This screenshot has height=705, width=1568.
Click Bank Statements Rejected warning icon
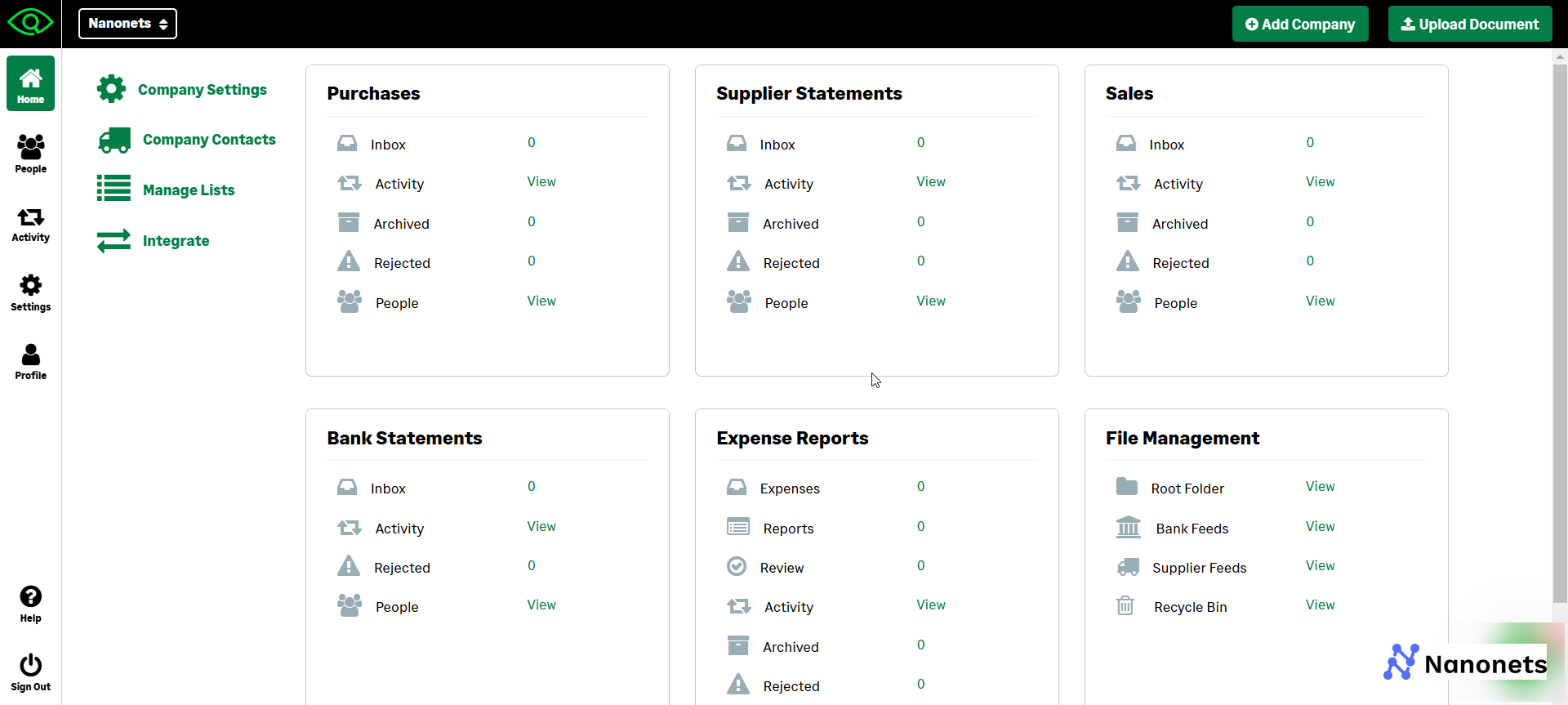coord(349,566)
